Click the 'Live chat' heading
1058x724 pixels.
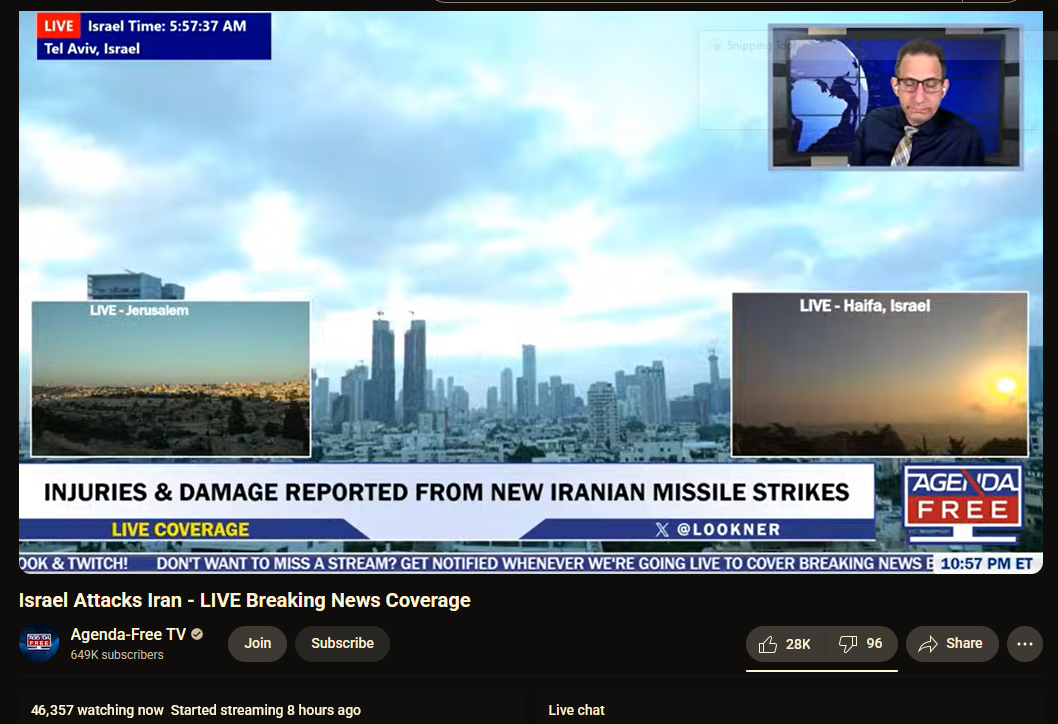(576, 710)
